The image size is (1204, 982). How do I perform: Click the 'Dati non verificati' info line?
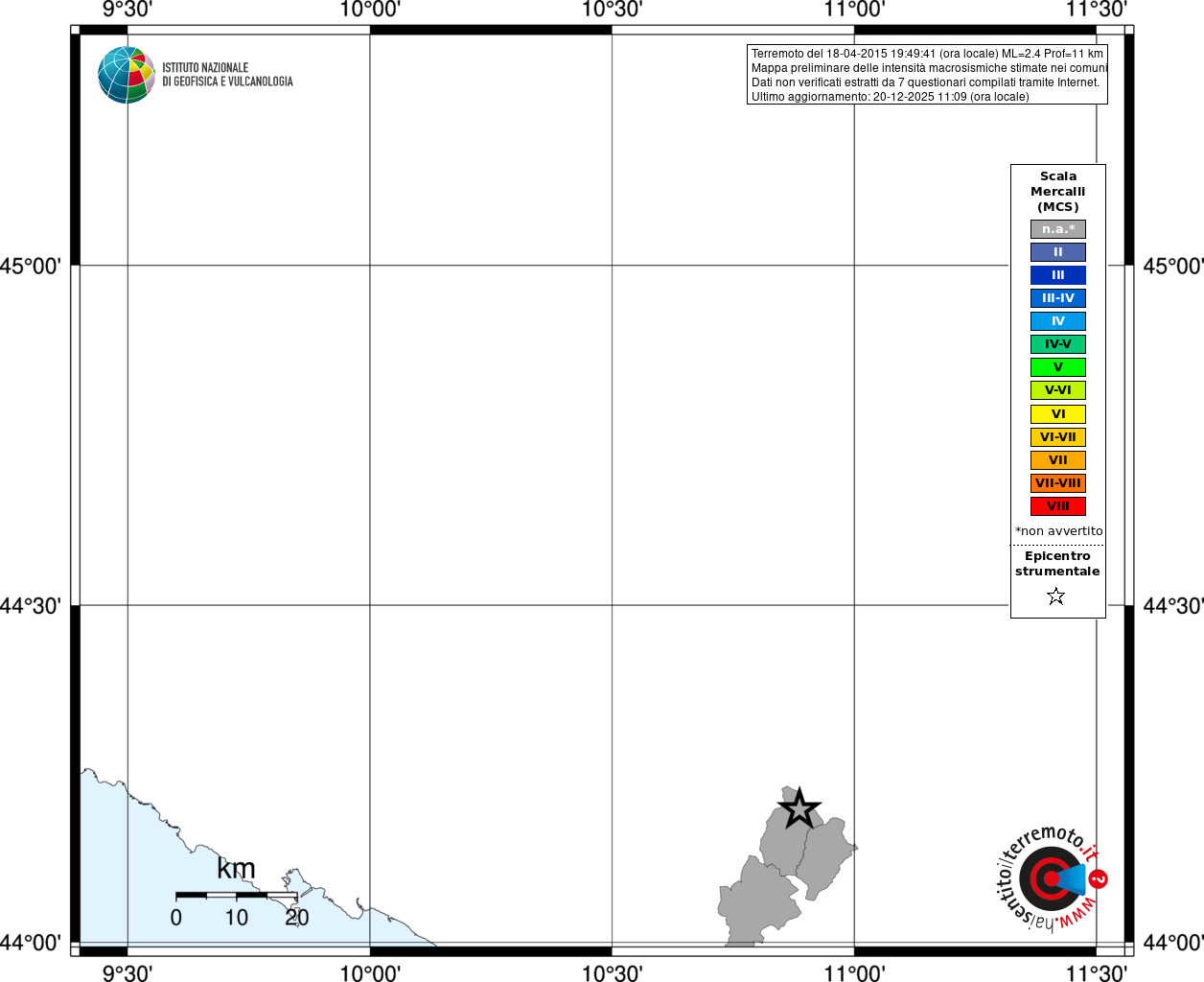click(x=925, y=82)
